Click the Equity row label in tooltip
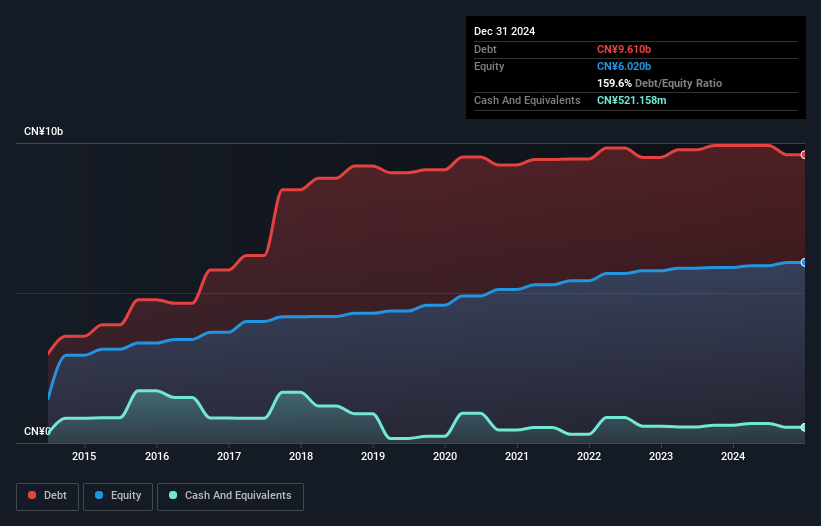 tap(489, 66)
